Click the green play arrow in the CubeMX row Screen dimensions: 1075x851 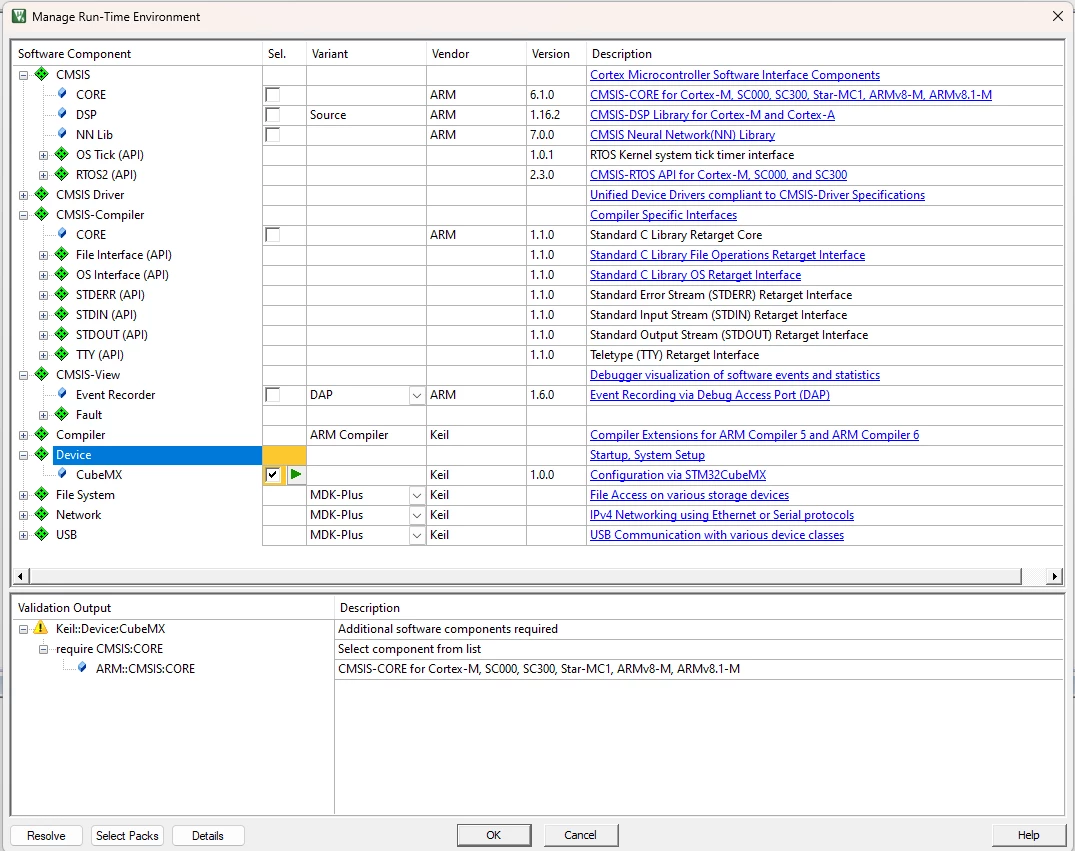click(296, 474)
